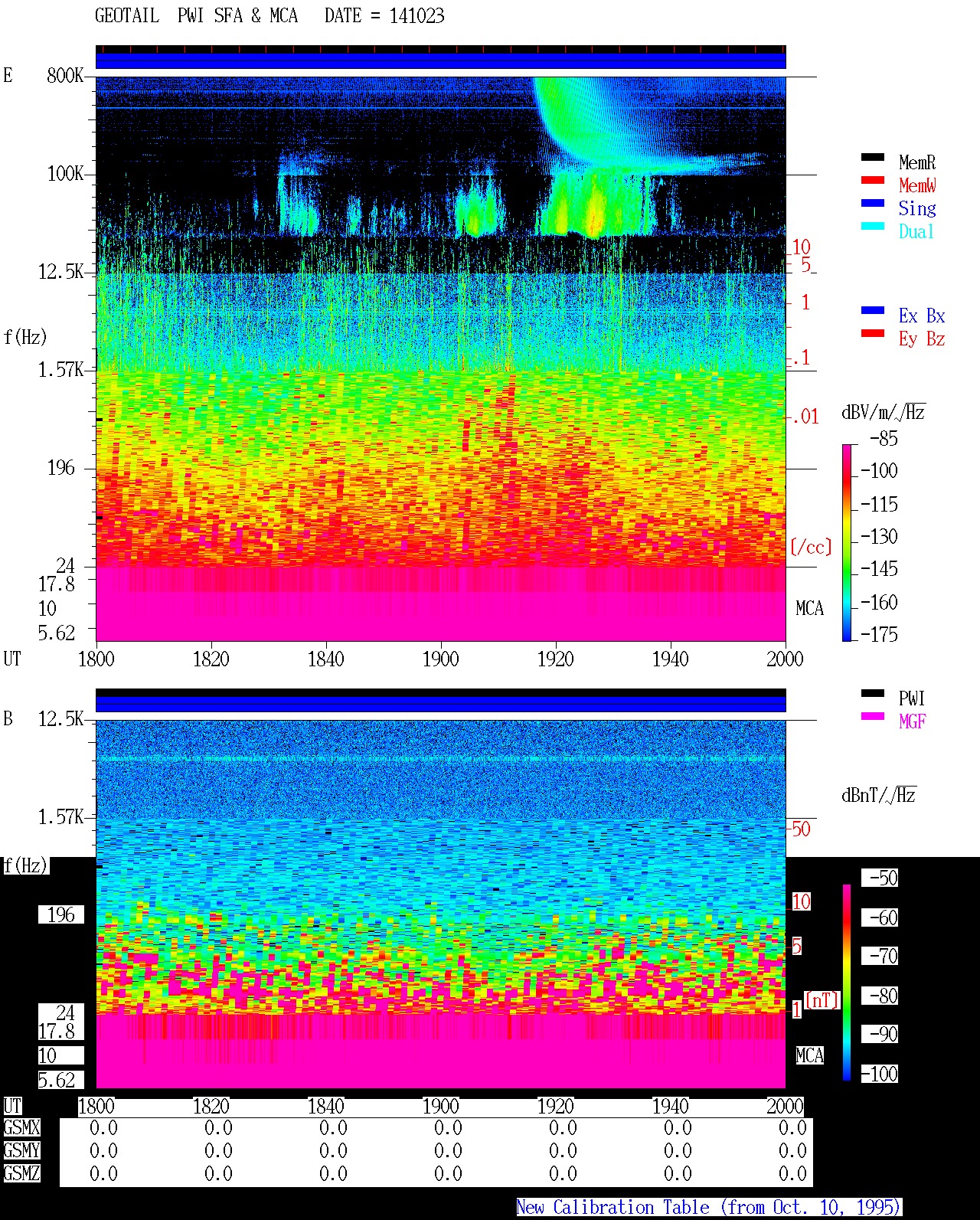This screenshot has height=1220, width=980.
Task: Select the DATE = 141023 header text
Action: [384, 16]
